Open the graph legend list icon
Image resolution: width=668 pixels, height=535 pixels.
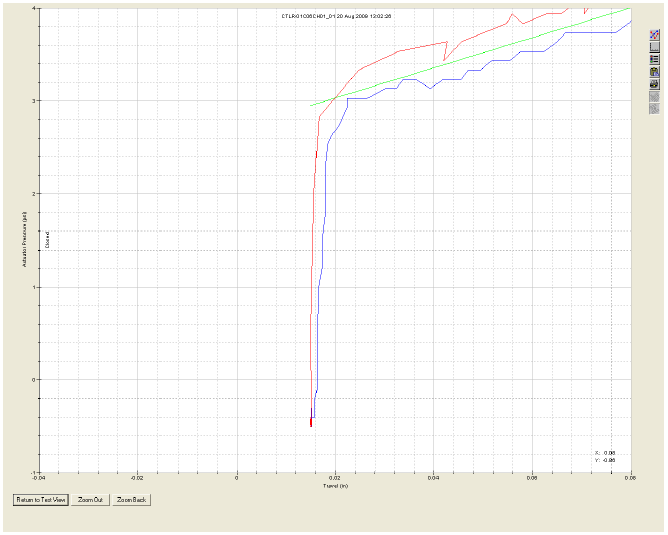tap(654, 60)
